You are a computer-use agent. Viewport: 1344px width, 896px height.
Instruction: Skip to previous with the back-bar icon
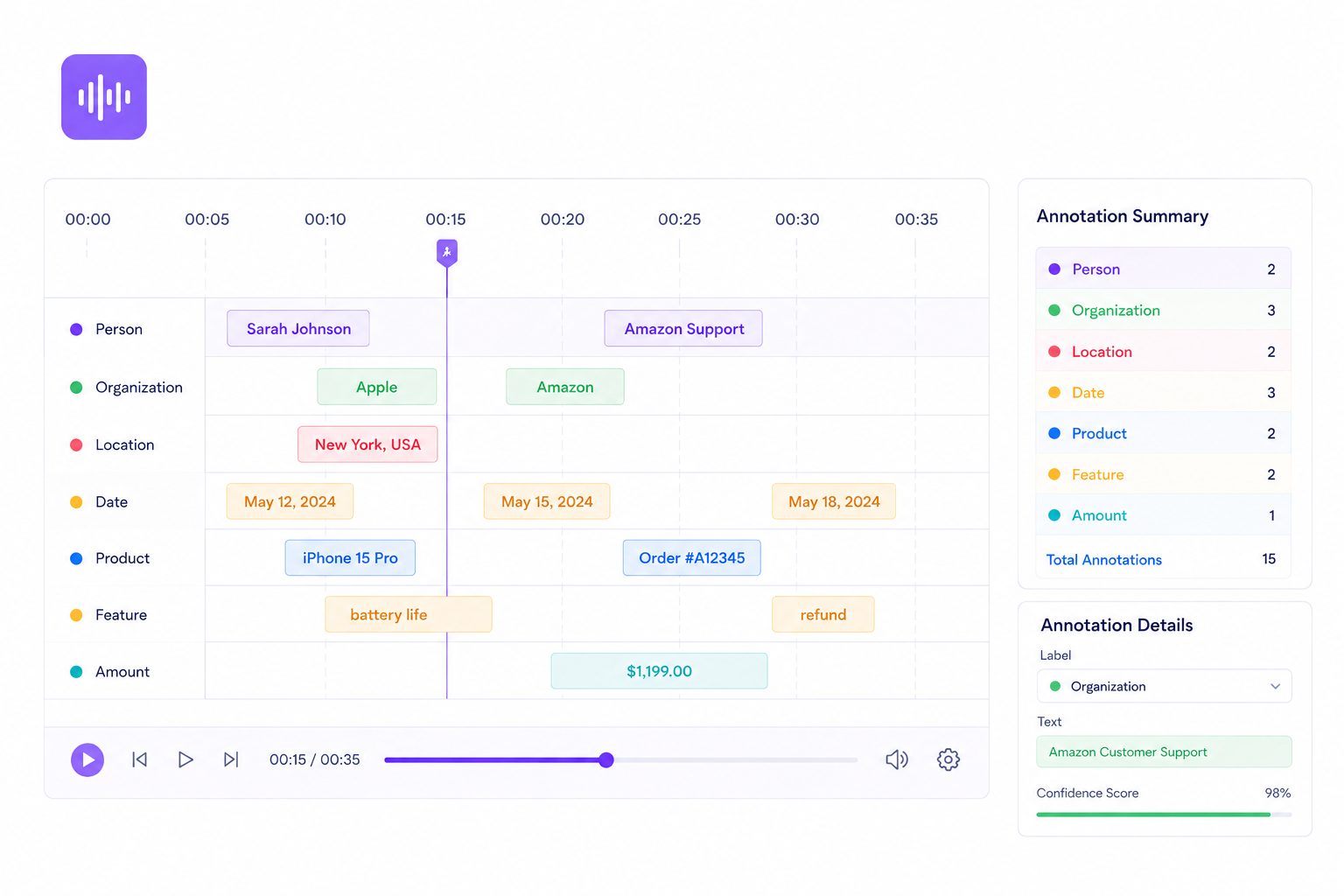coord(139,759)
